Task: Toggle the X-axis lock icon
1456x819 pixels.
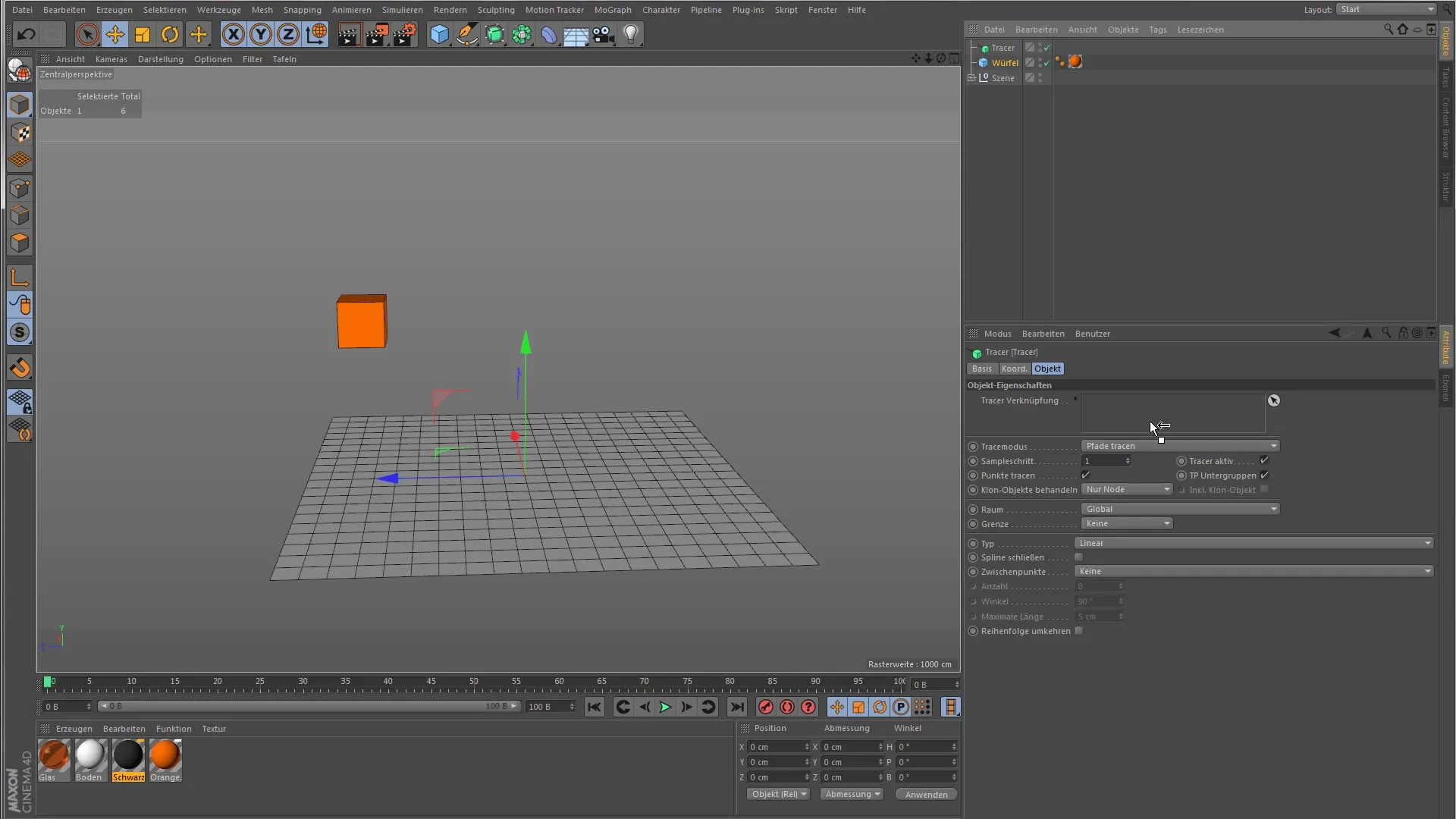Action: tap(234, 34)
